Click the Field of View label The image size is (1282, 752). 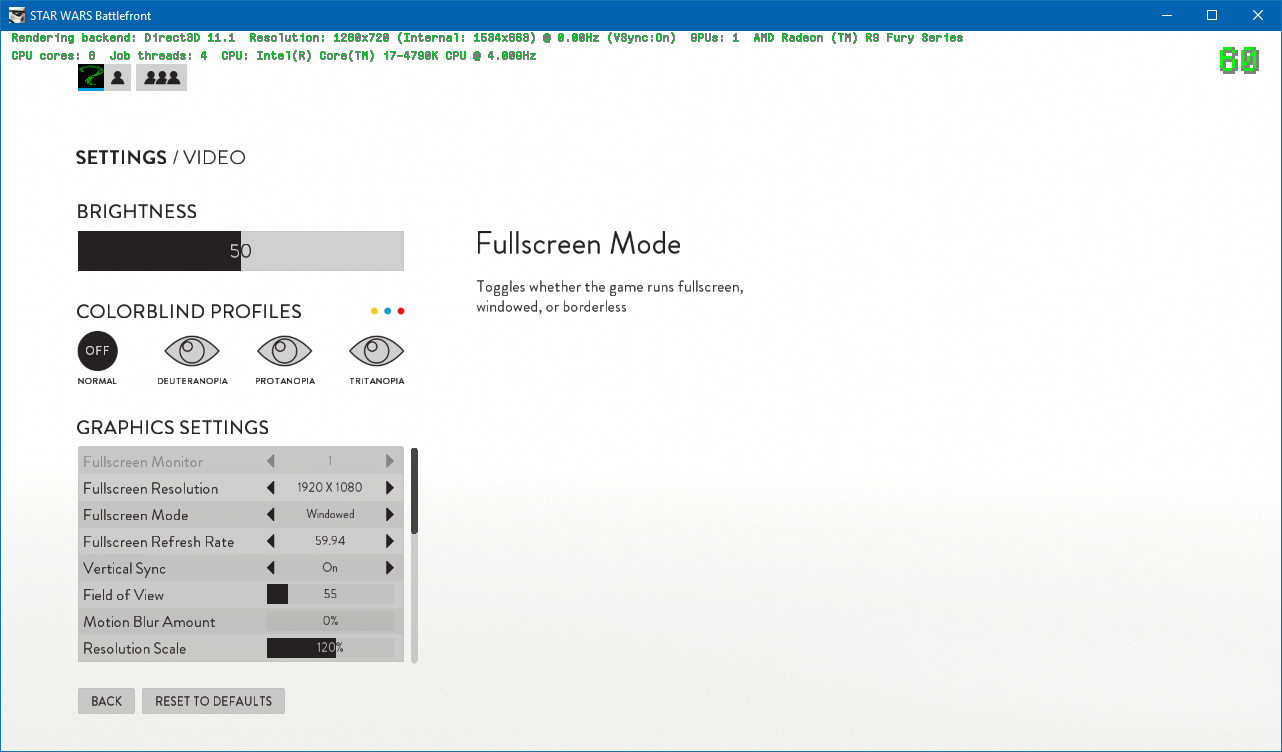pos(123,595)
